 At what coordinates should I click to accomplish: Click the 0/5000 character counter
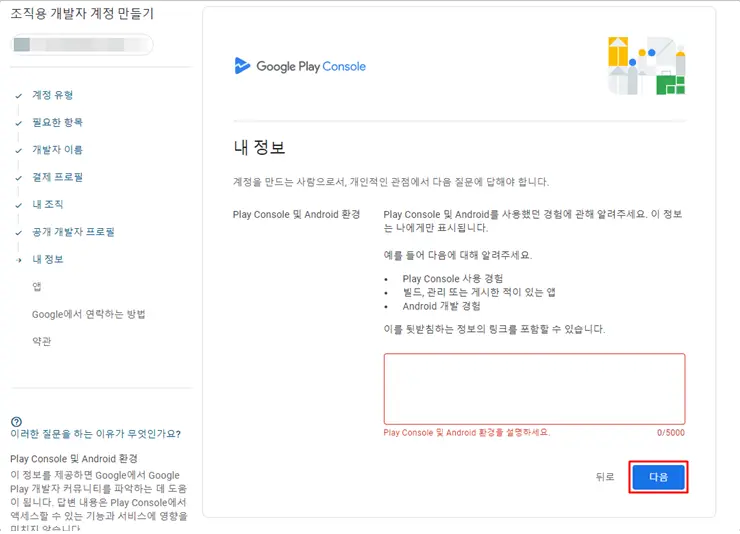[671, 433]
